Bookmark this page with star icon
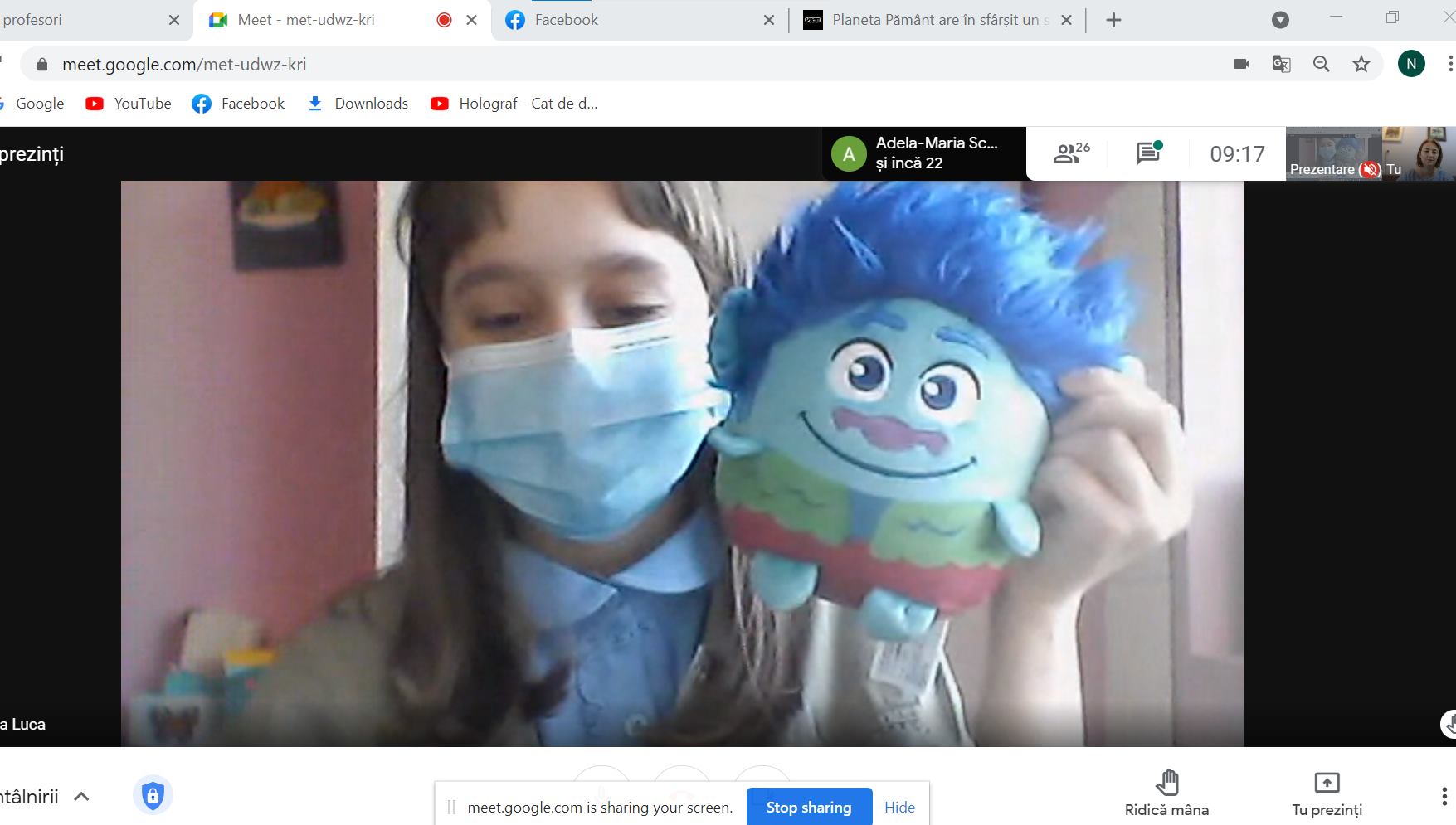 point(1361,64)
